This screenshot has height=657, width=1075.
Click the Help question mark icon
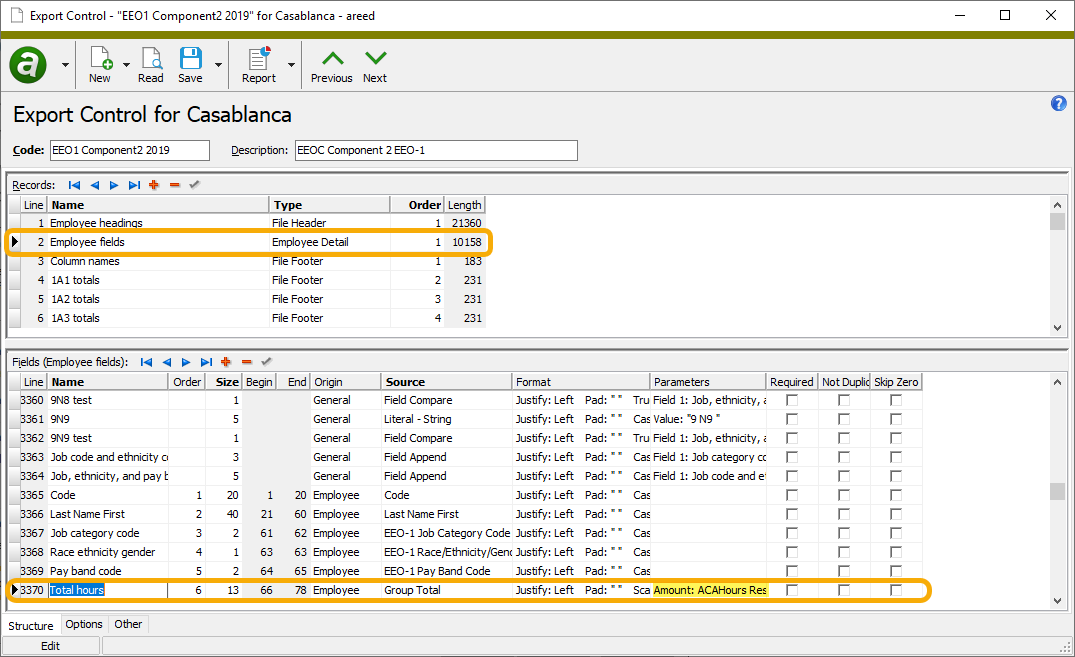tap(1058, 103)
